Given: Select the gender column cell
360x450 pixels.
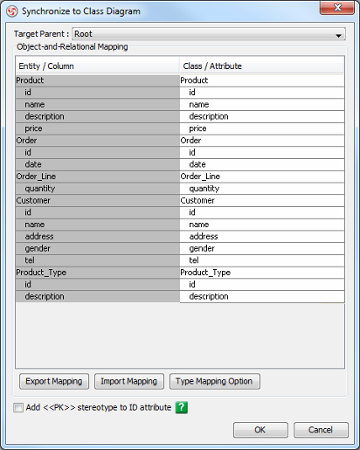Looking at the screenshot, I should pyautogui.click(x=98, y=249).
